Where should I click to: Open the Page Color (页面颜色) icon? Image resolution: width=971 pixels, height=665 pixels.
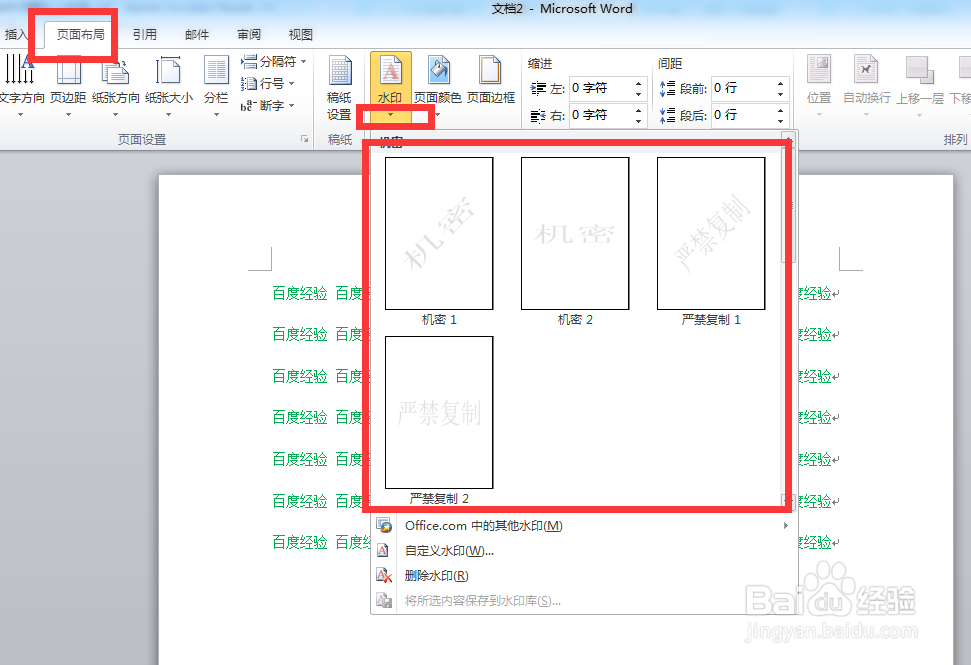pos(438,69)
